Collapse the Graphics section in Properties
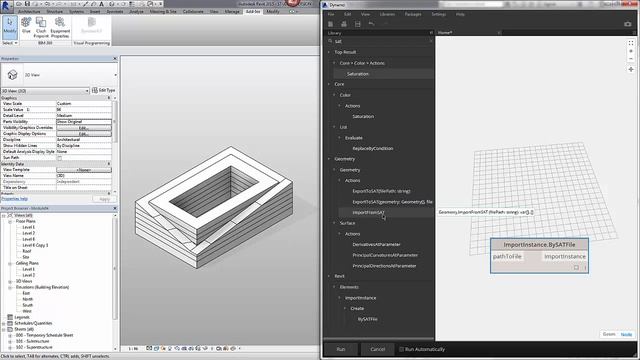Screen dimensions: 640x360 [x=109, y=98]
